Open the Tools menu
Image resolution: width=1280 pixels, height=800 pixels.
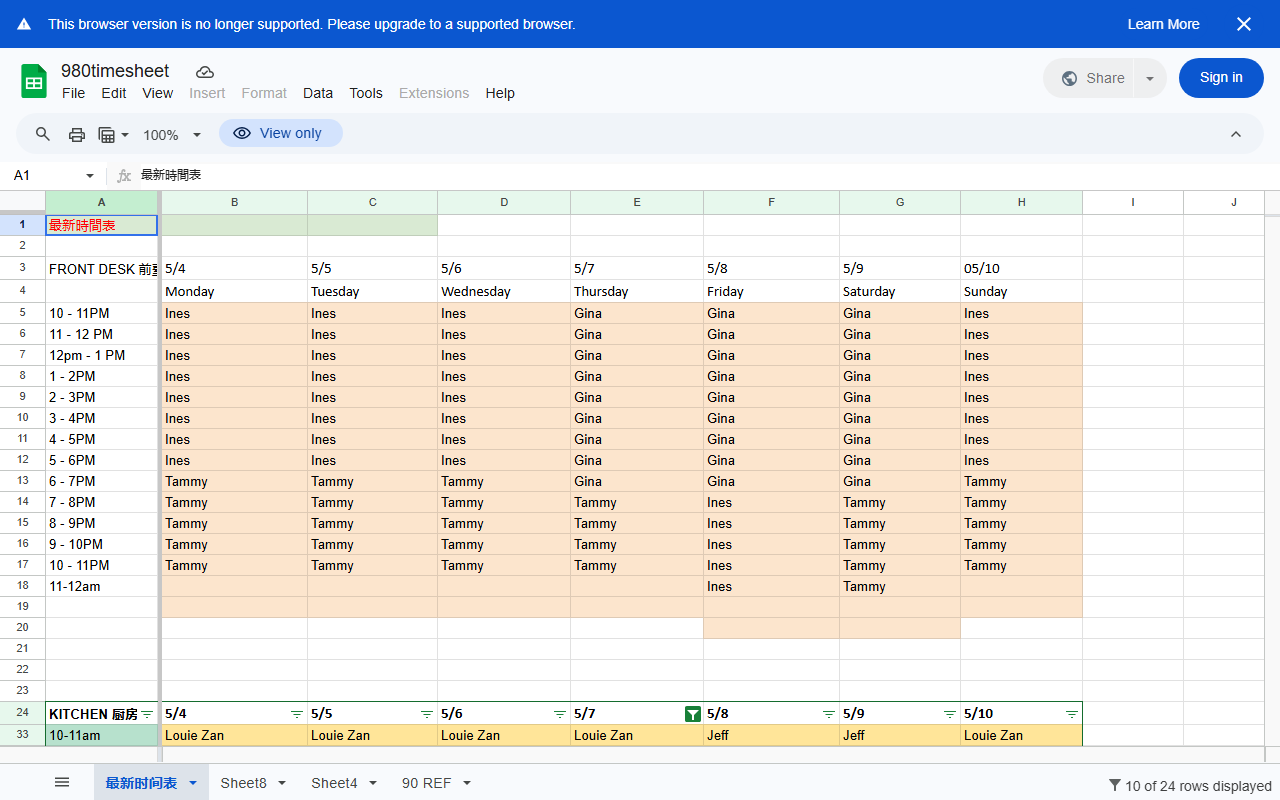[366, 93]
